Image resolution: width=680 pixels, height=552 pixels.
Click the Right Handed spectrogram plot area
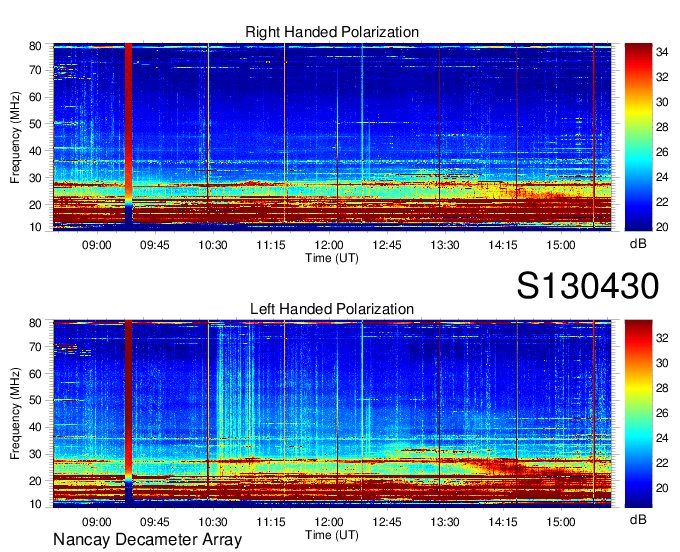(332, 136)
